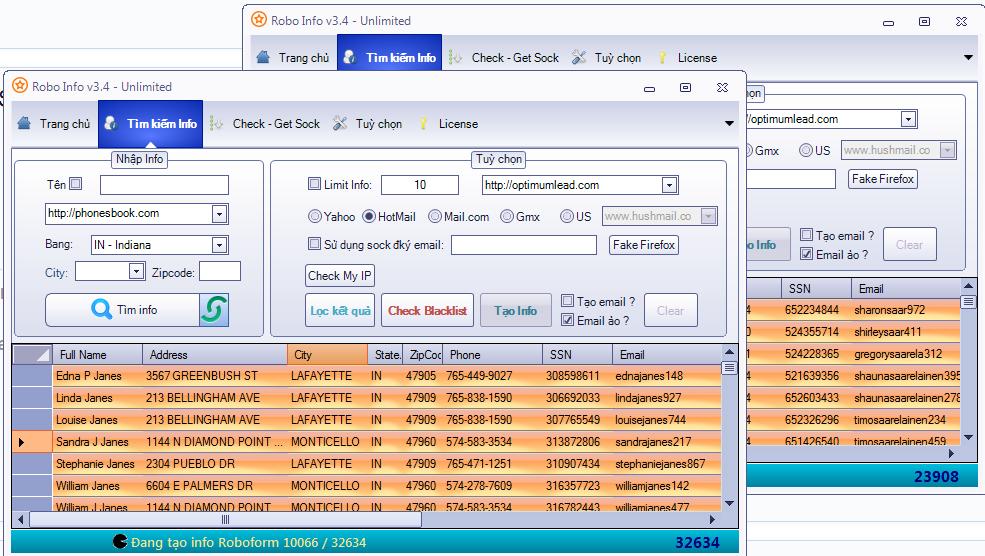Screen dimensions: 985x556
Task: Click the Check - Get Sock arrows icon
Action: [217, 124]
